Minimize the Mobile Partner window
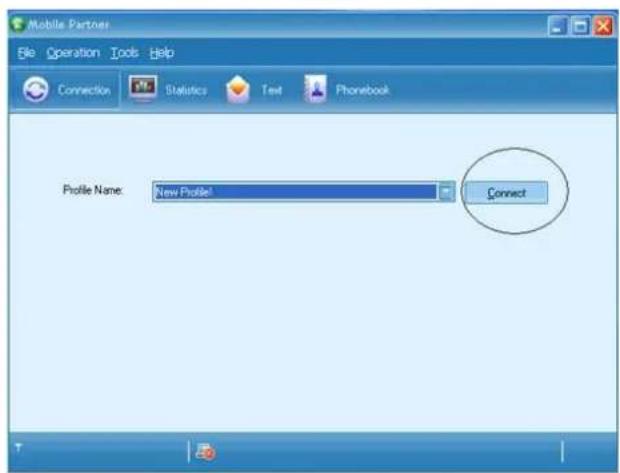Image resolution: width=620 pixels, height=473 pixels. 558,26
